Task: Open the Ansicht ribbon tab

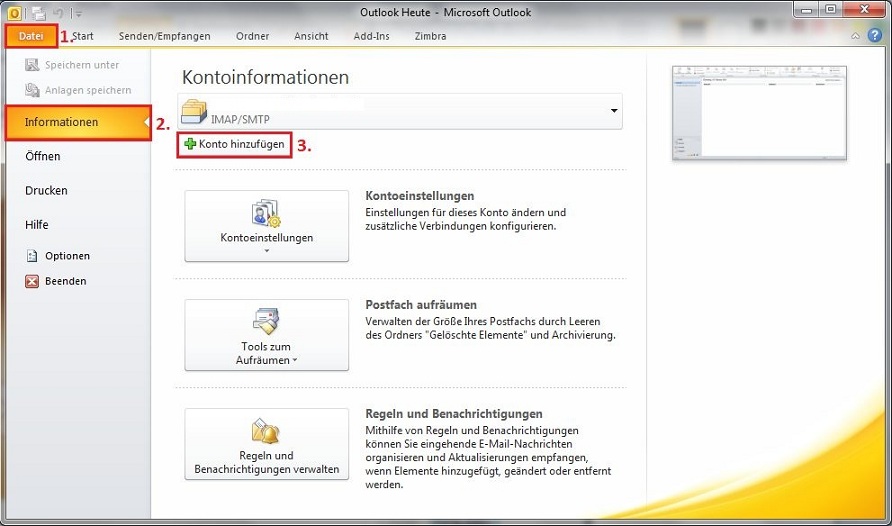Action: [311, 36]
